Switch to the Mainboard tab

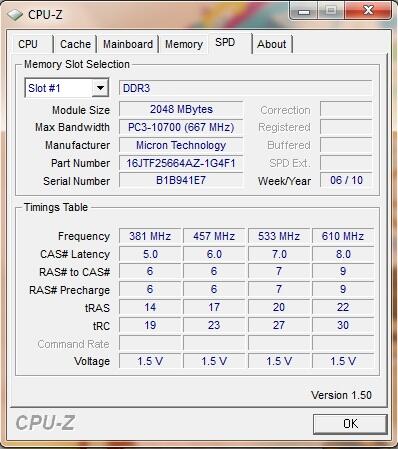(x=128, y=44)
